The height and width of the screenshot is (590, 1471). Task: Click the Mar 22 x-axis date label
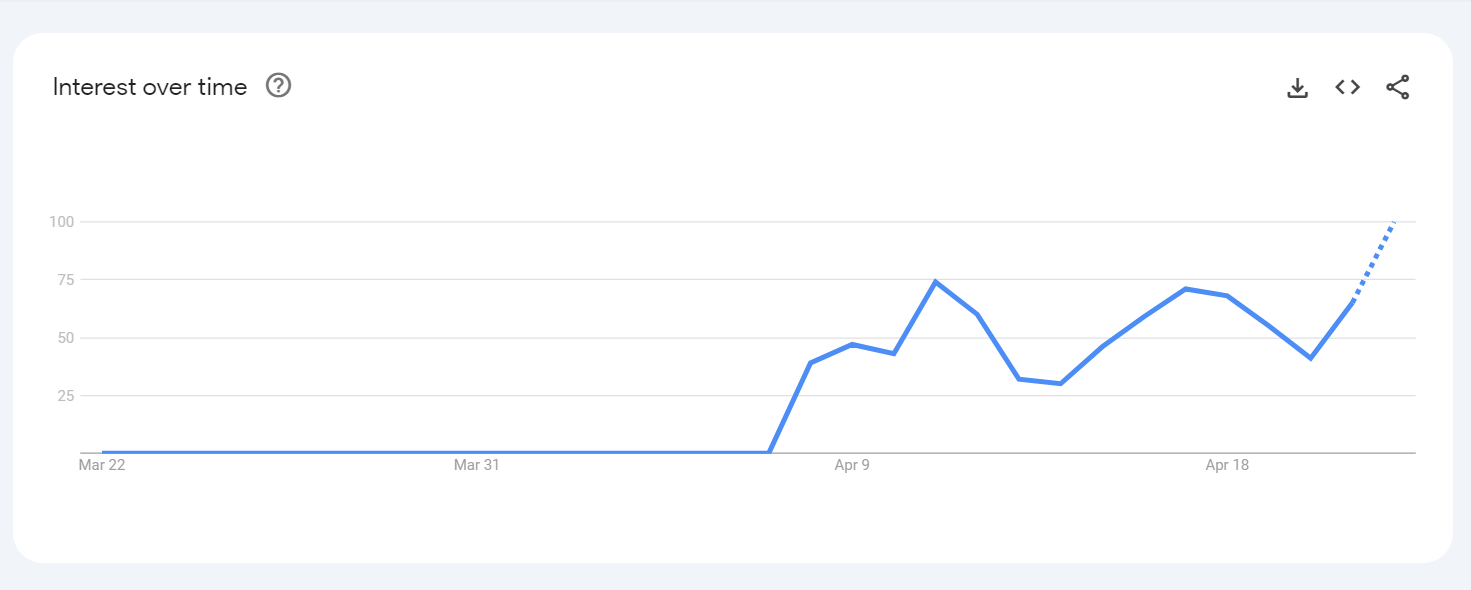tap(102, 465)
